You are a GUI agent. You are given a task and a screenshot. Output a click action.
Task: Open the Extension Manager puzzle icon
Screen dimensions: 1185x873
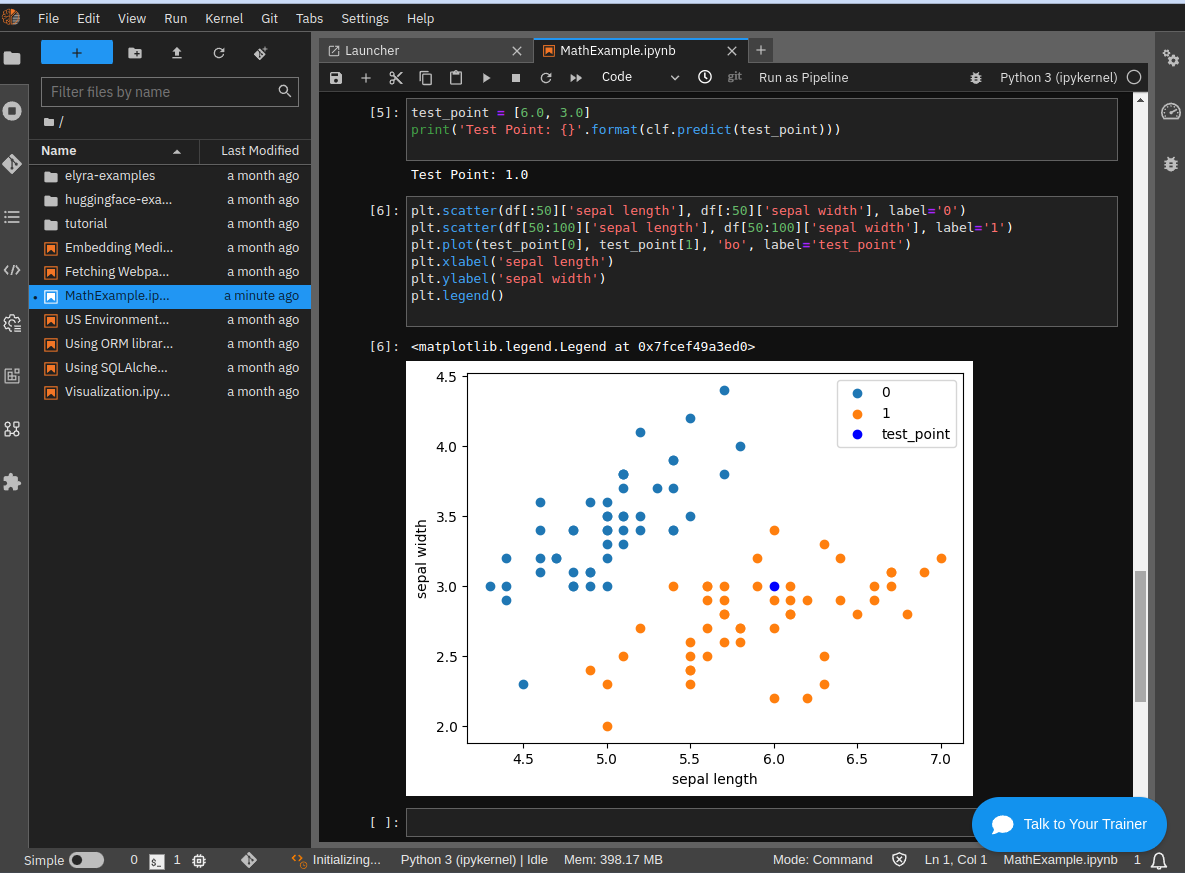pos(12,482)
